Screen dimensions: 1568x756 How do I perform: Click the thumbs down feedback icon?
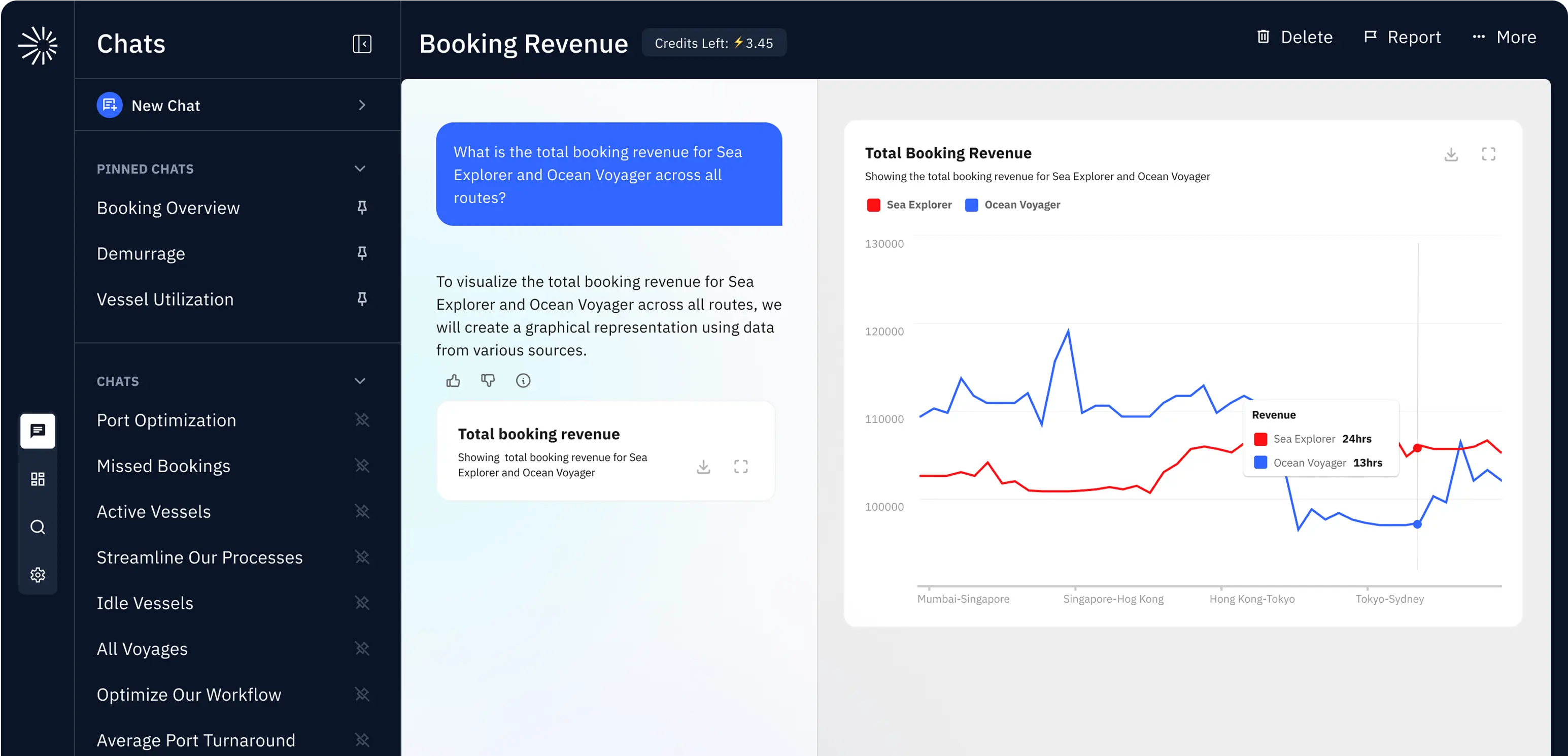[488, 381]
